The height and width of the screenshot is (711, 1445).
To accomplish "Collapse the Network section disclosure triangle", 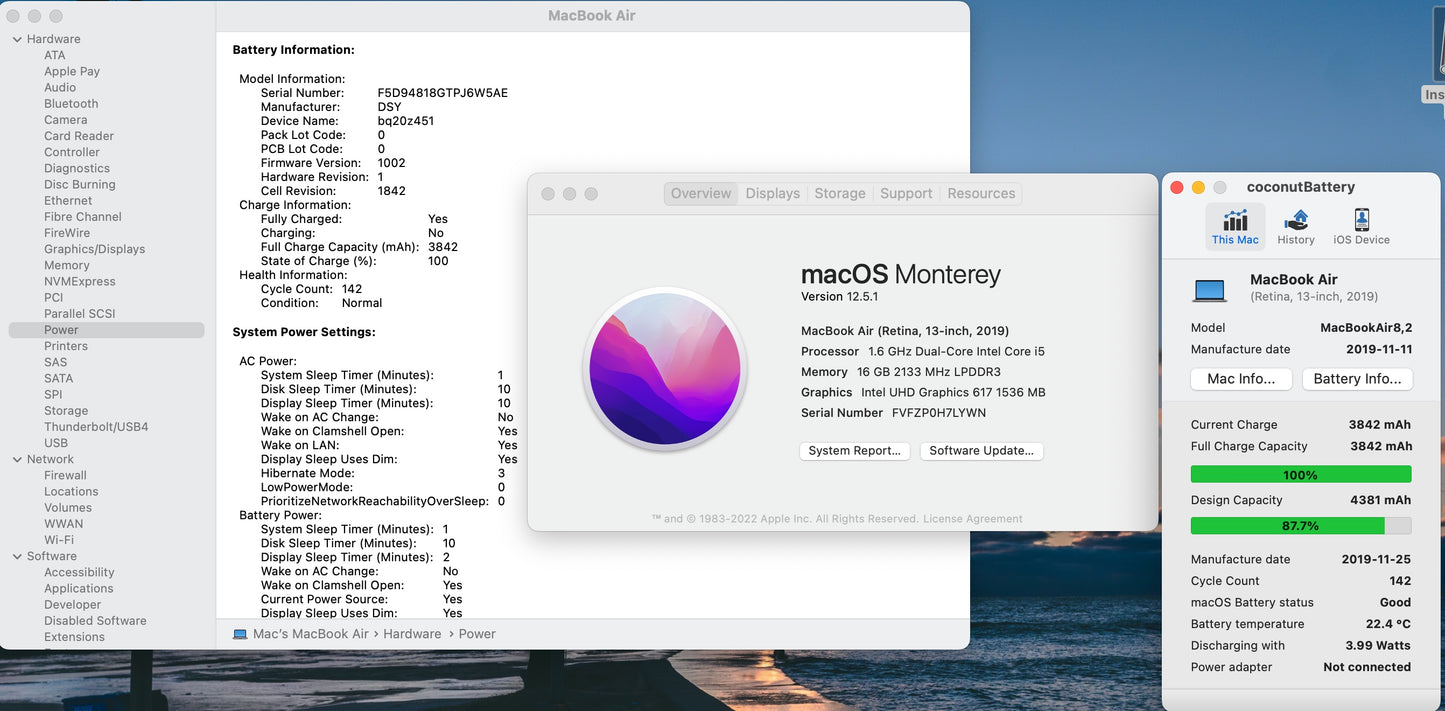I will [17, 459].
